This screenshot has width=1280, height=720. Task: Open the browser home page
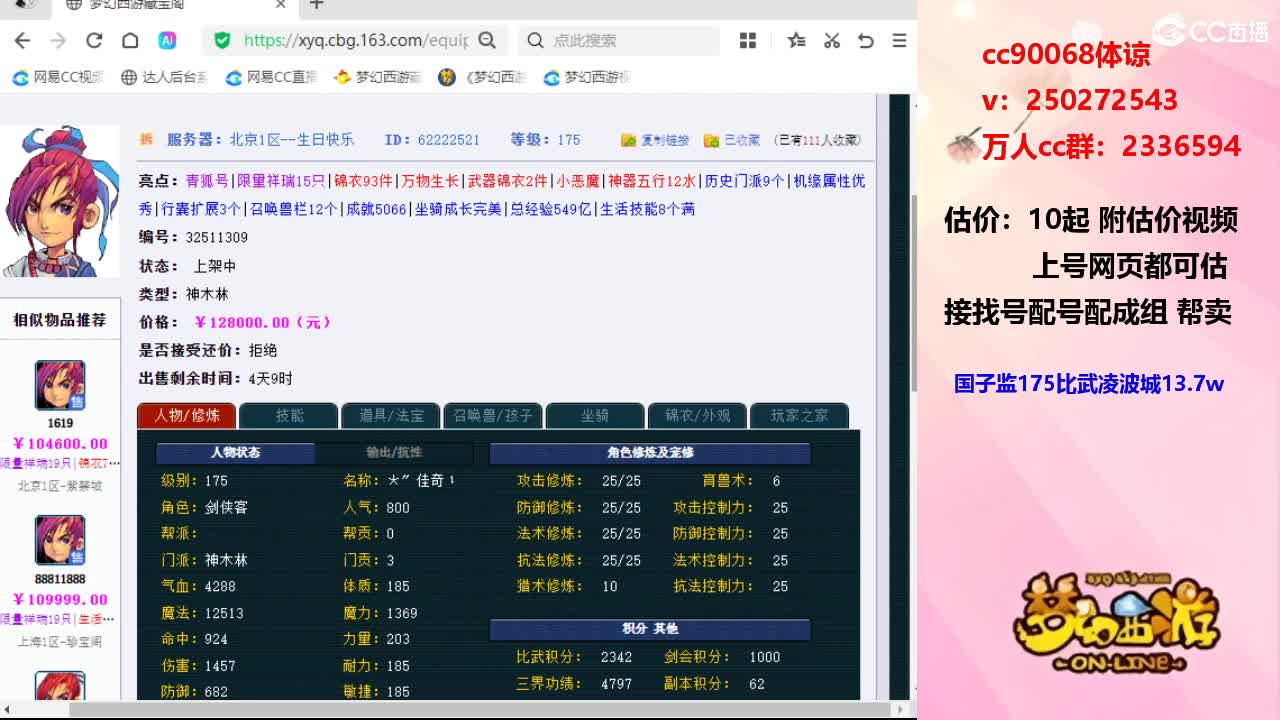[130, 40]
